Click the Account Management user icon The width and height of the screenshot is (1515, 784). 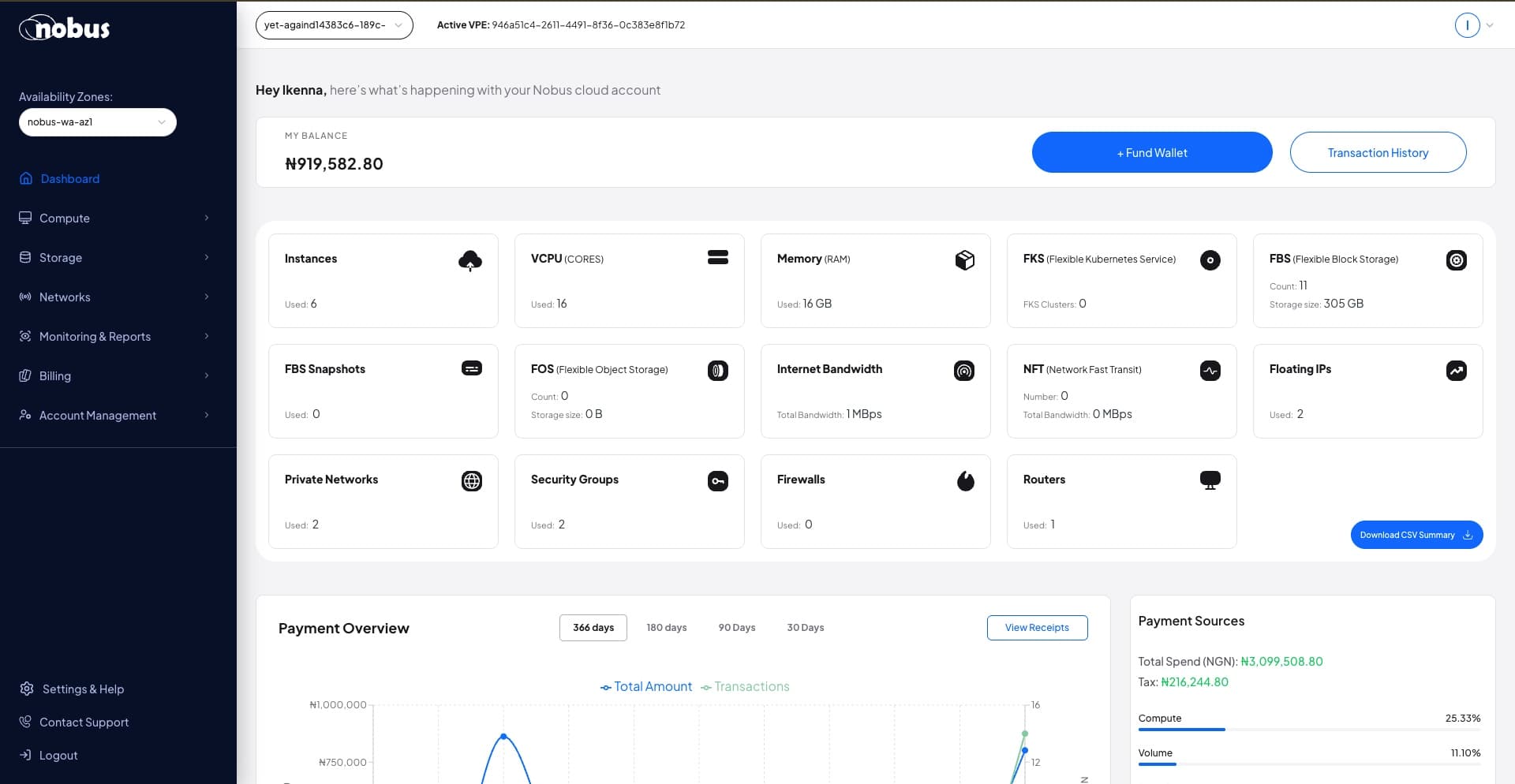coord(25,415)
